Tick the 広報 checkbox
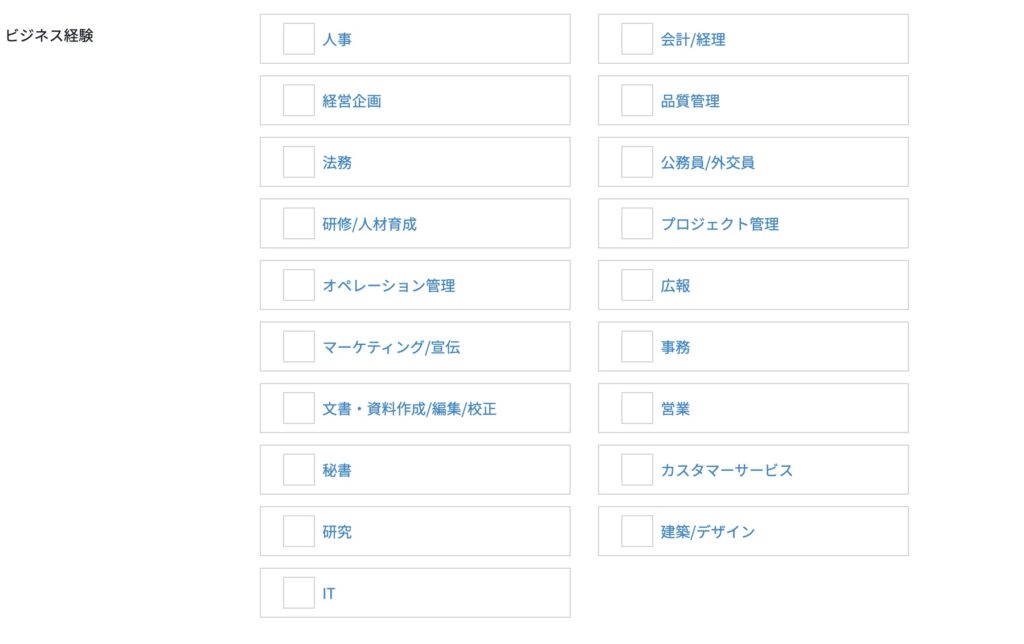This screenshot has height=644, width=1024. pos(636,285)
